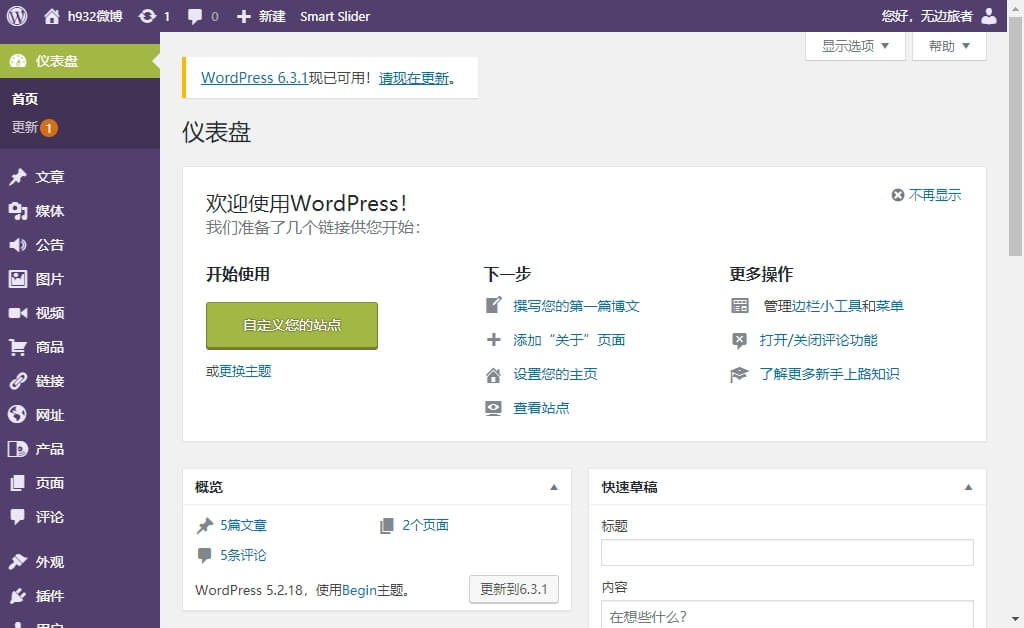Click the 更换主题 link
1024x628 pixels.
pos(245,371)
